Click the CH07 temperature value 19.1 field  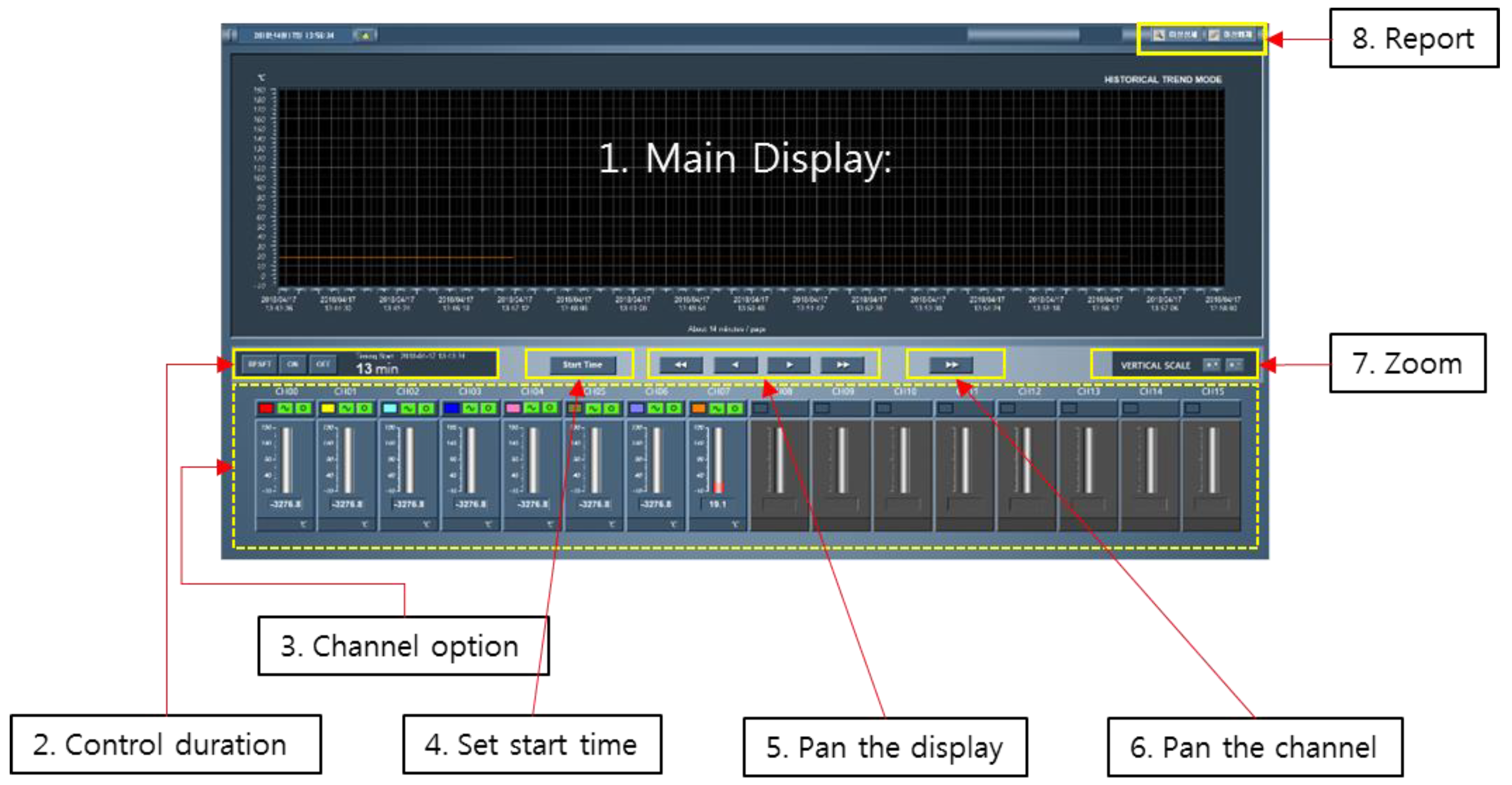point(717,504)
